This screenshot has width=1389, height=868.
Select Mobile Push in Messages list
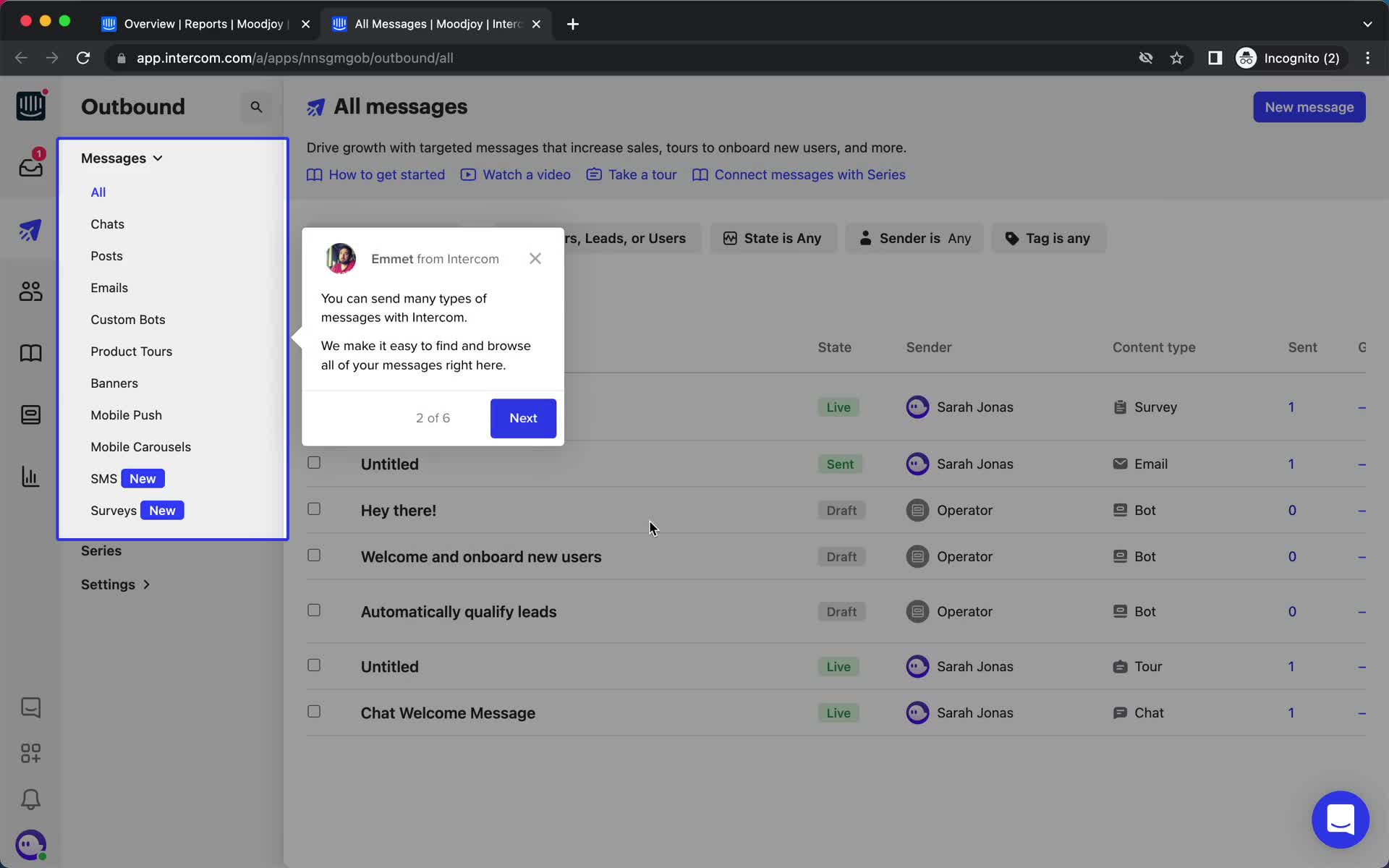[126, 415]
